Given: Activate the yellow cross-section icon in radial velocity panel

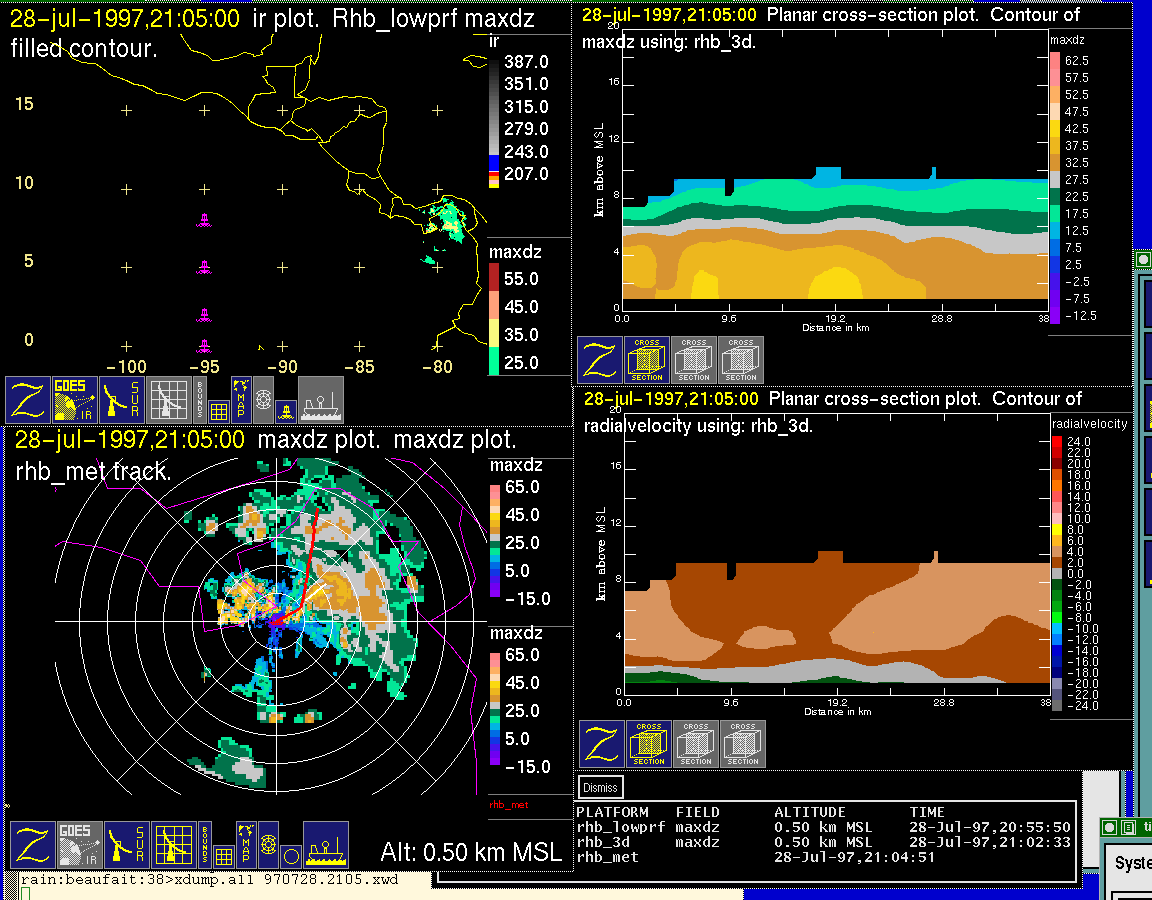Looking at the screenshot, I should click(649, 743).
